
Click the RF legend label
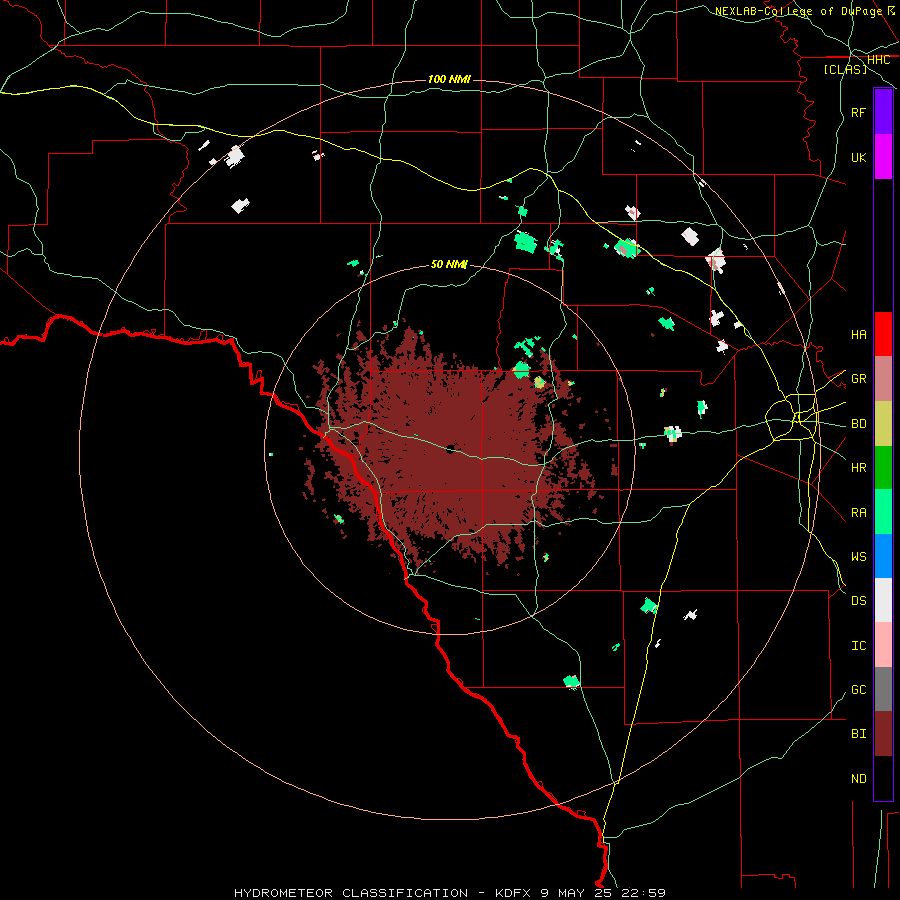pos(858,112)
